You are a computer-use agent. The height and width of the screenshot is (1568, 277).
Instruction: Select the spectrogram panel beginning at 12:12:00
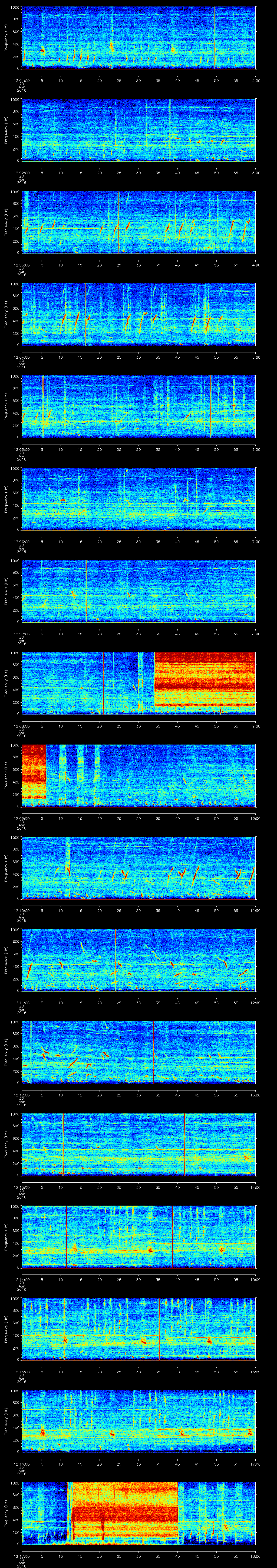pos(138,1052)
